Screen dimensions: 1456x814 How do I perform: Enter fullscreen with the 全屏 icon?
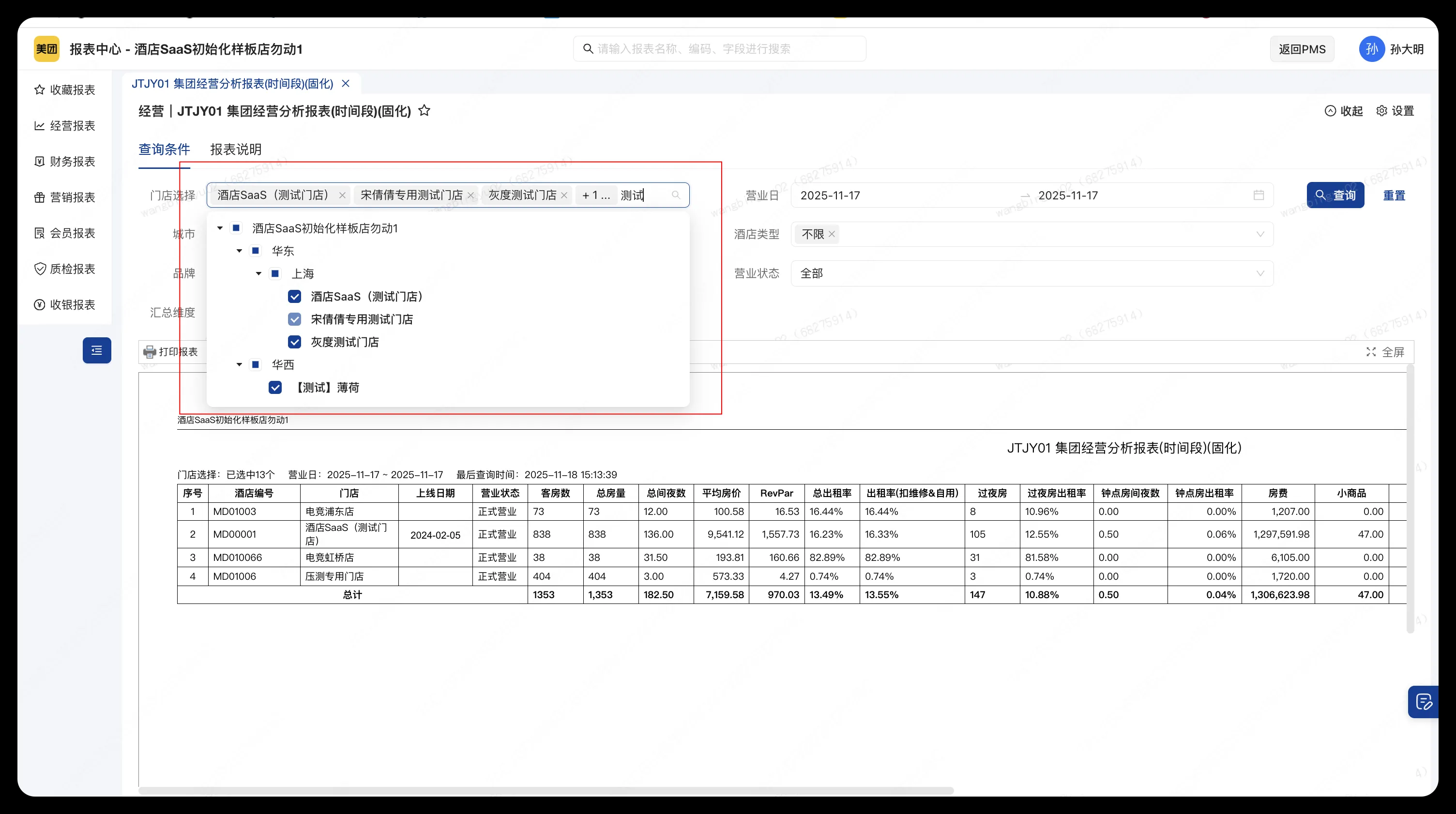1371,352
